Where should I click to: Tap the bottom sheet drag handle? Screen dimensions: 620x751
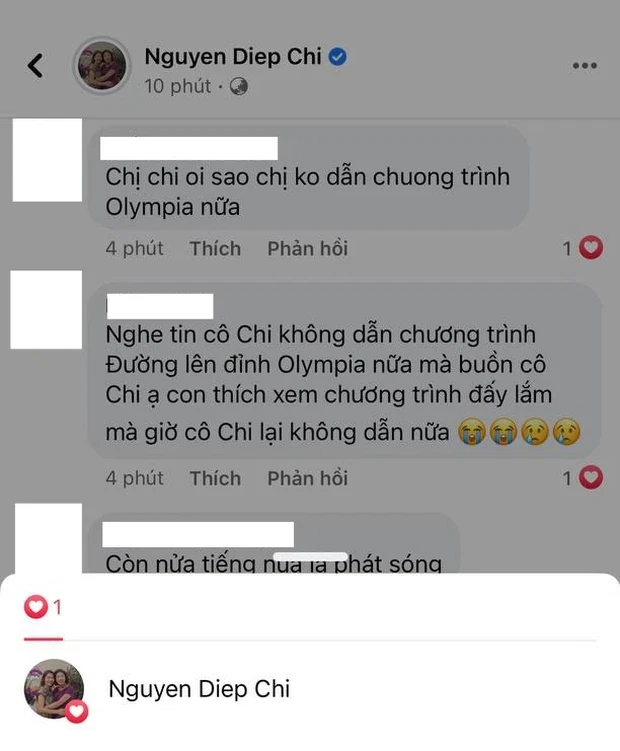point(310,557)
